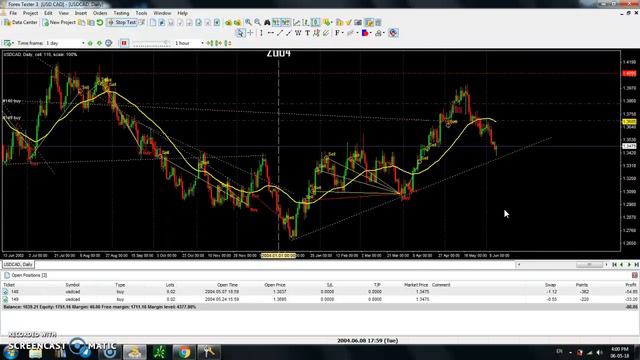
Task: Click the taskbar clock showing 4:00 PM
Action: pos(620,353)
